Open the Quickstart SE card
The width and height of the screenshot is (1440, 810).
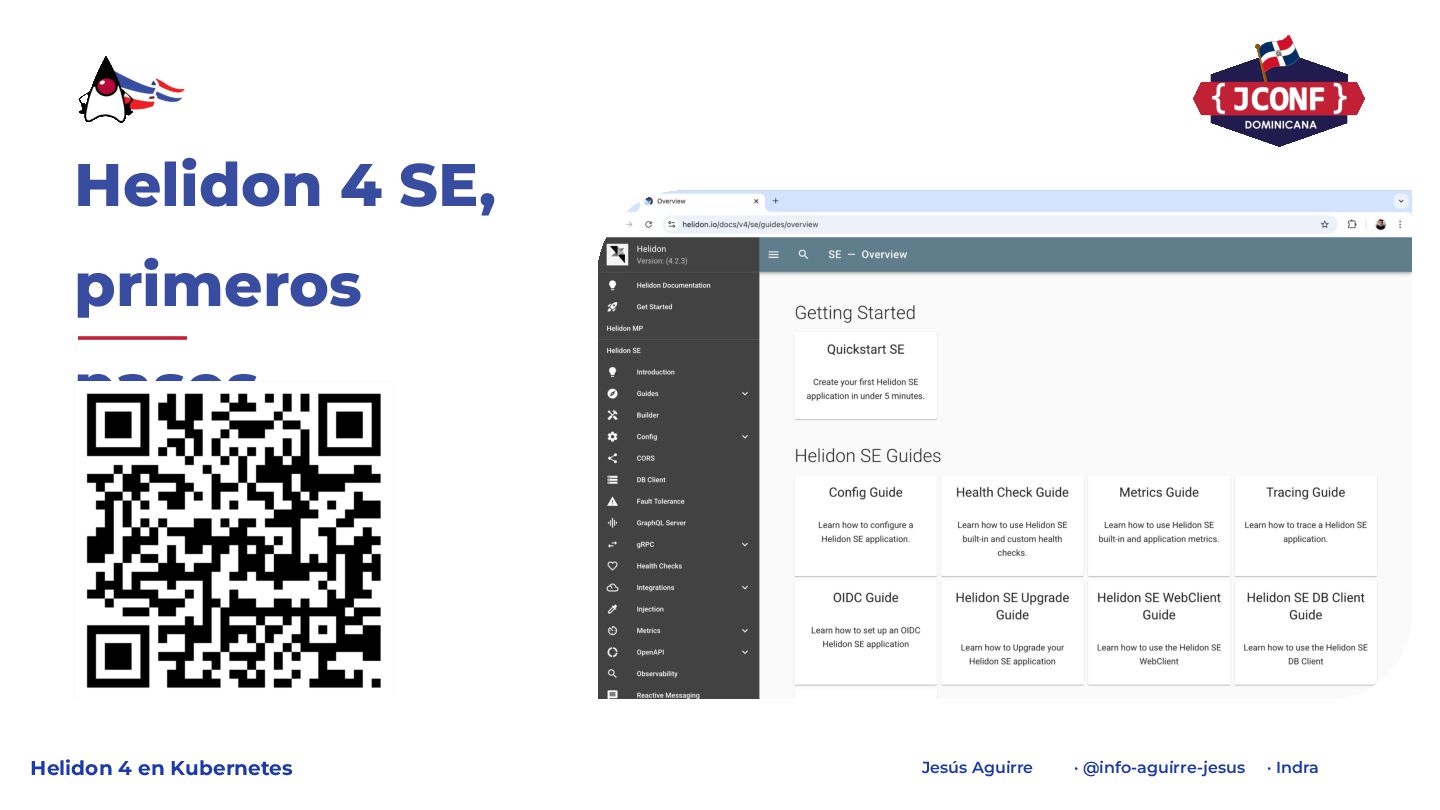(x=866, y=375)
